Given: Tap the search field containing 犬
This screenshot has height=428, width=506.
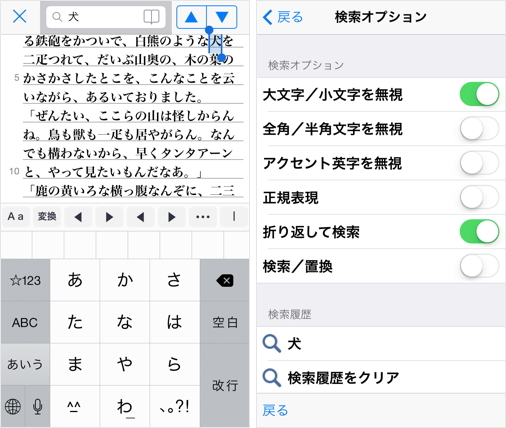Looking at the screenshot, I should tap(106, 17).
